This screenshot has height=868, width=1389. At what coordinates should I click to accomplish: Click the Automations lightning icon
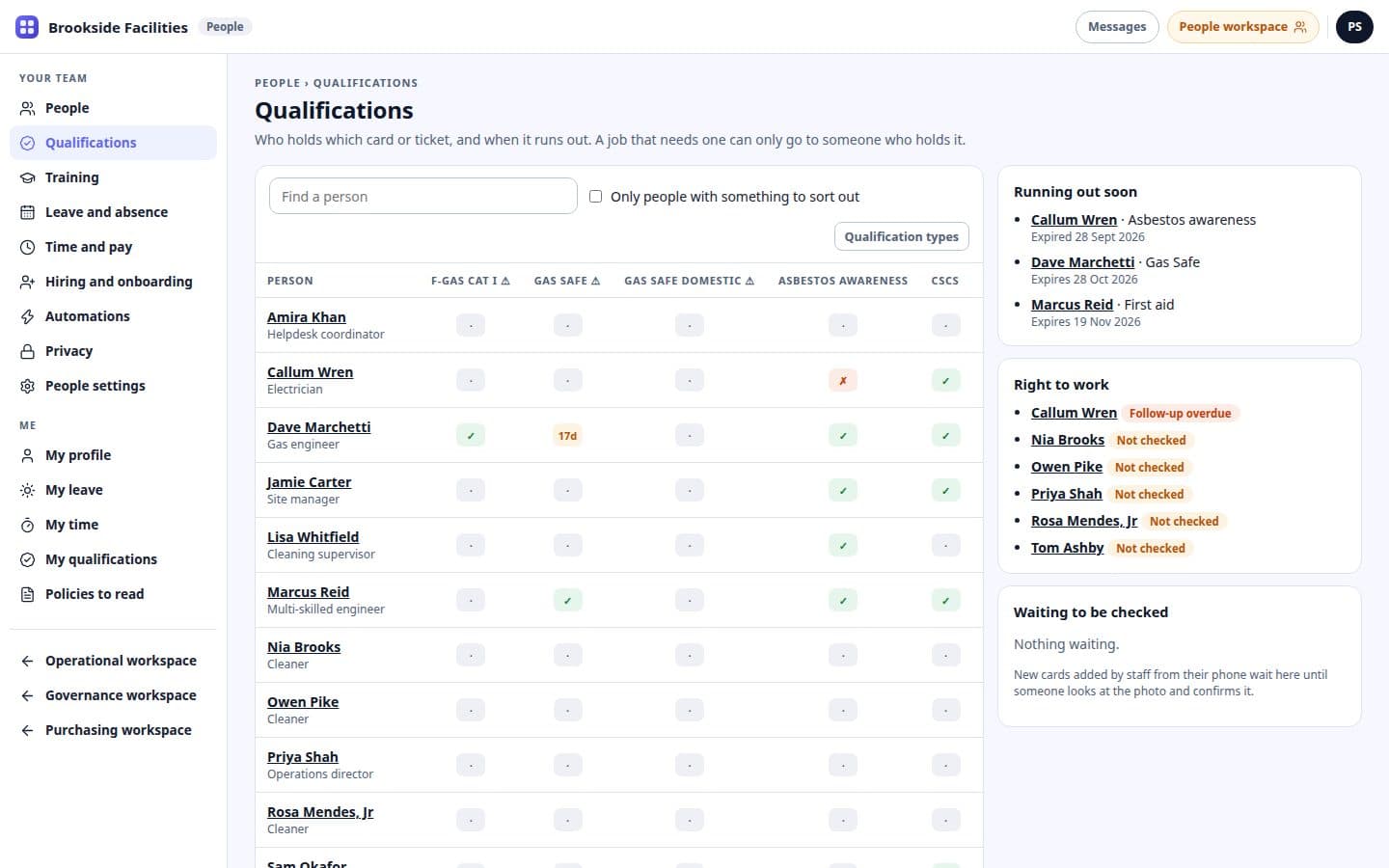coord(27,316)
